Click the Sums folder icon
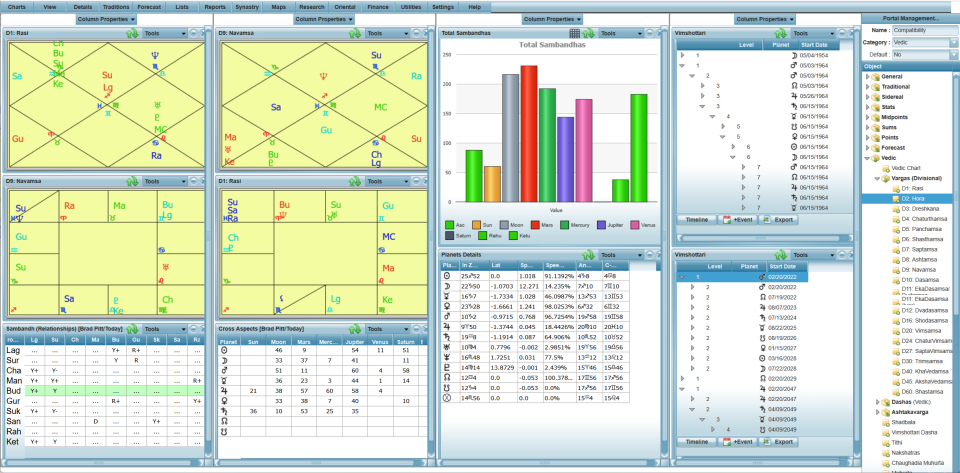Viewport: 960px width, 473px height. click(x=876, y=127)
